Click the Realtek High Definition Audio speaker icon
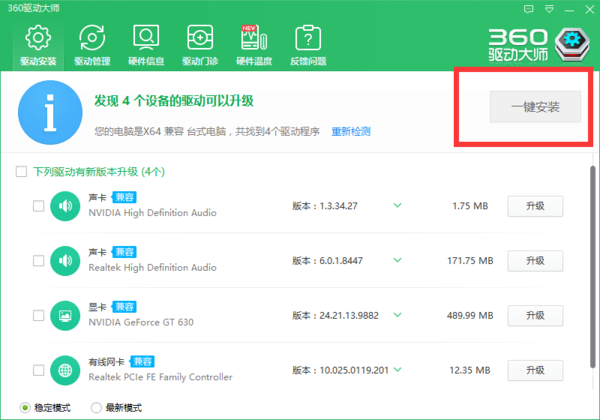This screenshot has width=600, height=420. coord(65,261)
